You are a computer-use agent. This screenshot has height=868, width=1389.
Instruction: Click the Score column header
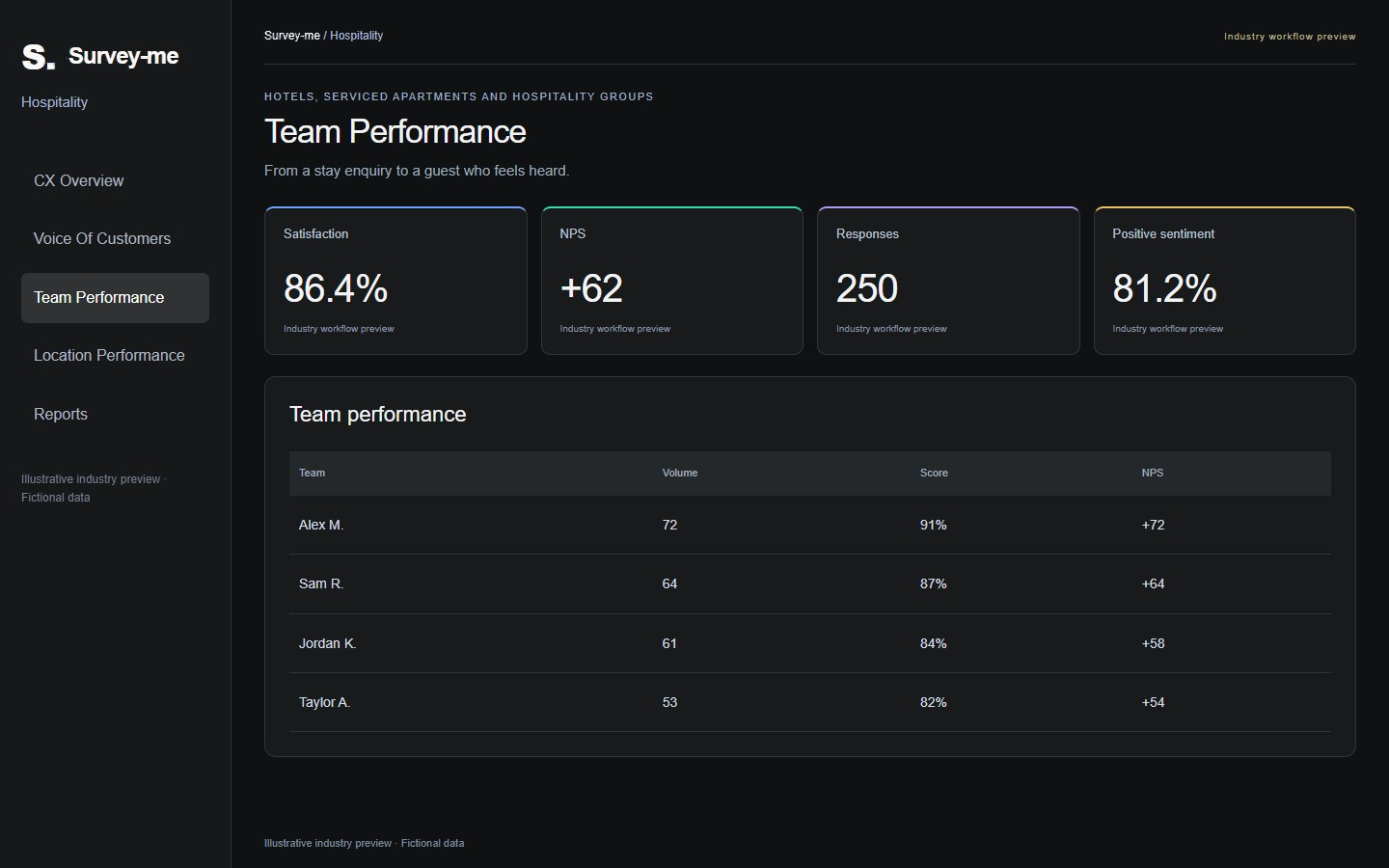coord(934,473)
